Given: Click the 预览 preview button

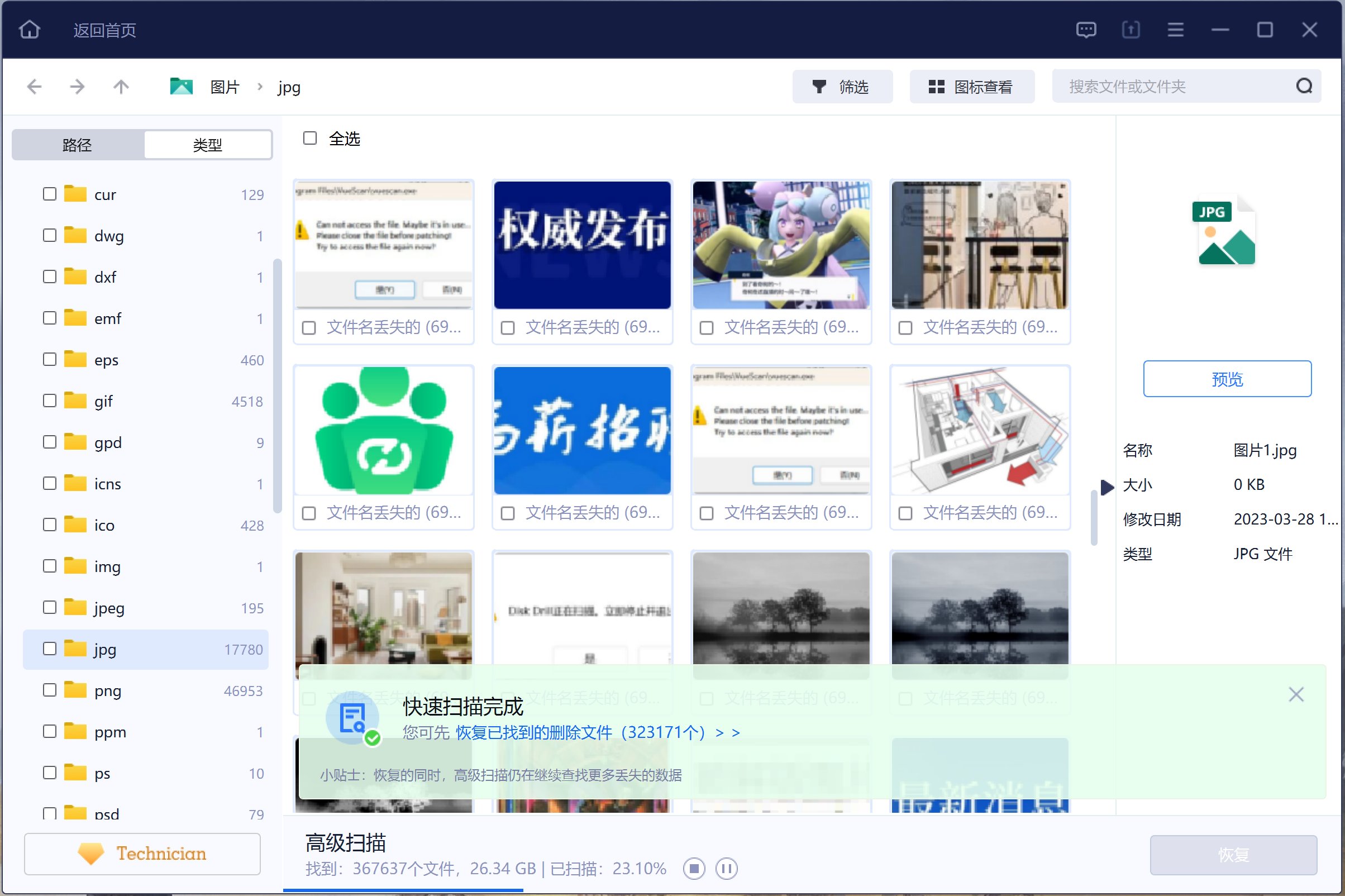Looking at the screenshot, I should click(x=1227, y=378).
